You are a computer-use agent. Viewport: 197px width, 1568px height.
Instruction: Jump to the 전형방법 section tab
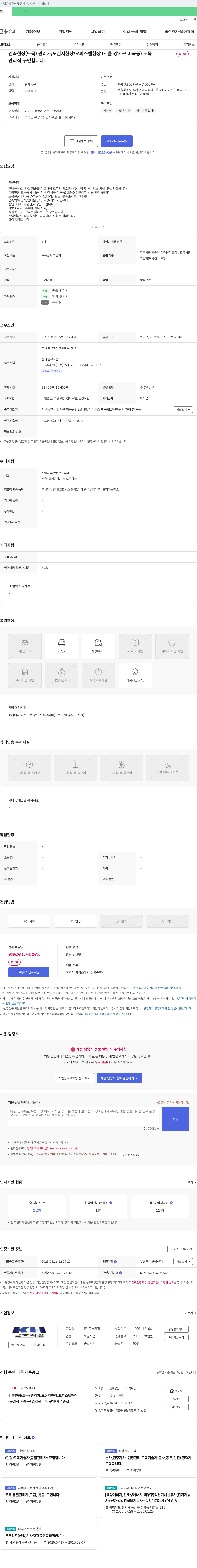pyautogui.click(x=152, y=44)
